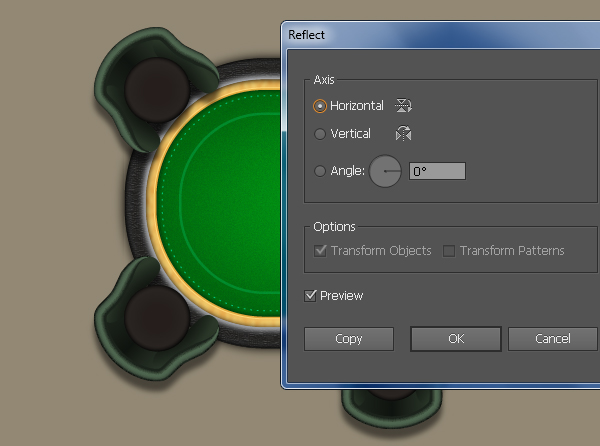
Task: Click the Copy button
Action: click(x=349, y=339)
